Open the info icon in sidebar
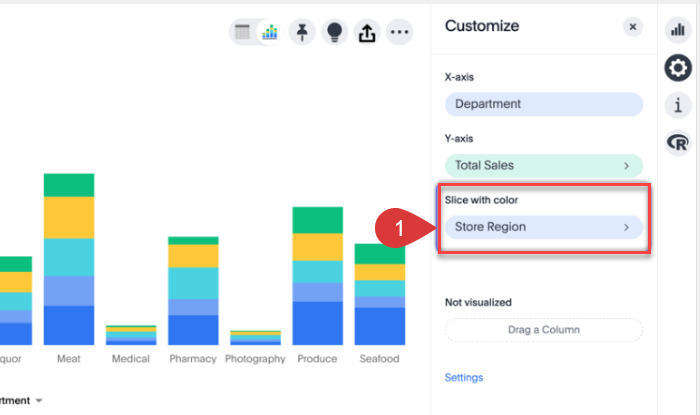Image resolution: width=700 pixels, height=415 pixels. coord(678,105)
